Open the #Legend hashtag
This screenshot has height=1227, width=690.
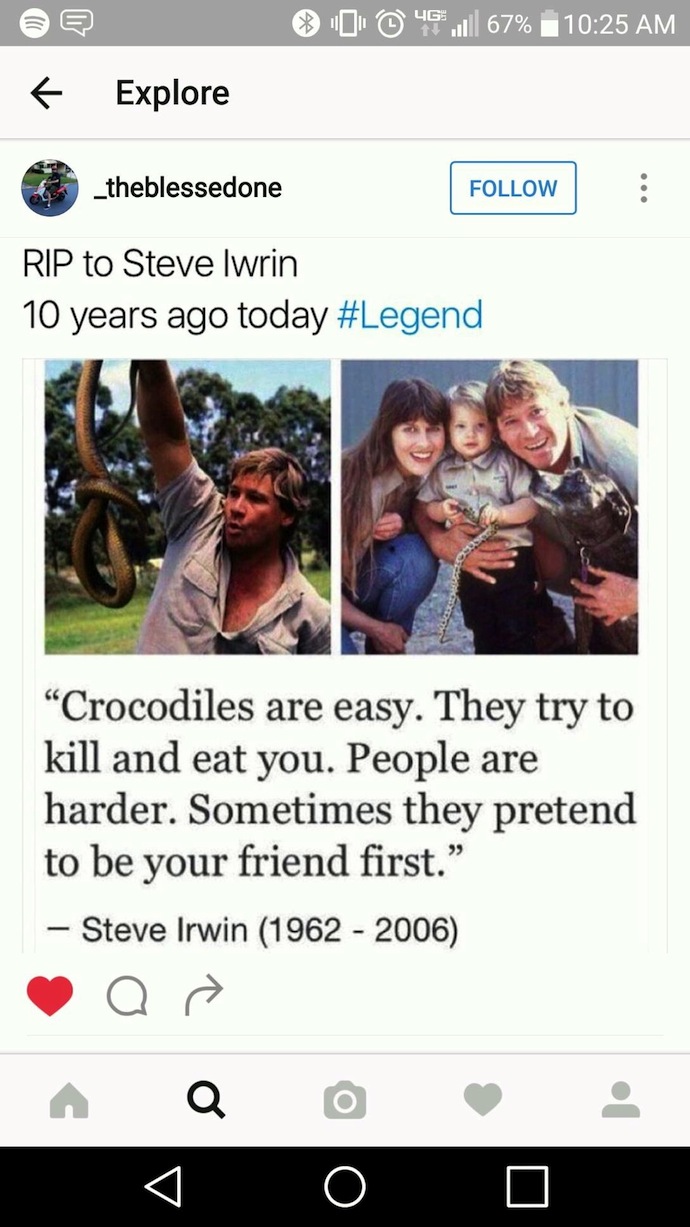pos(410,316)
